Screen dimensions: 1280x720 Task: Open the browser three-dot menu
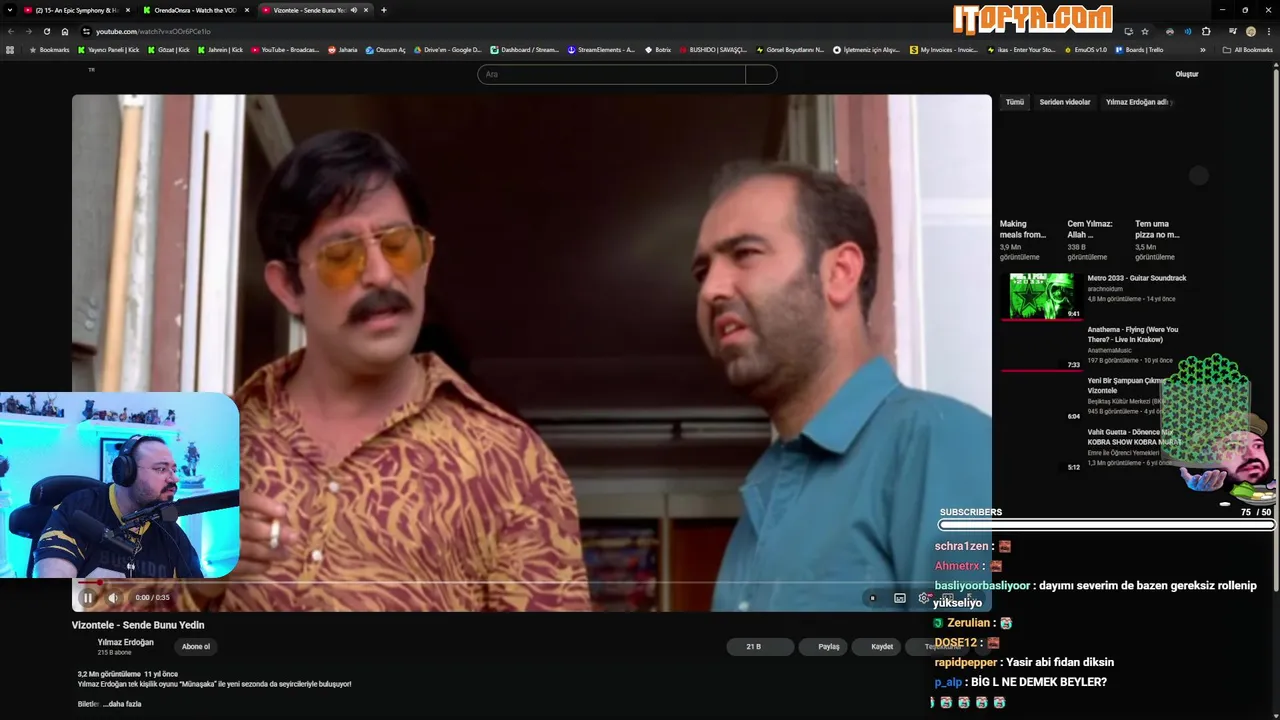coord(1269,31)
